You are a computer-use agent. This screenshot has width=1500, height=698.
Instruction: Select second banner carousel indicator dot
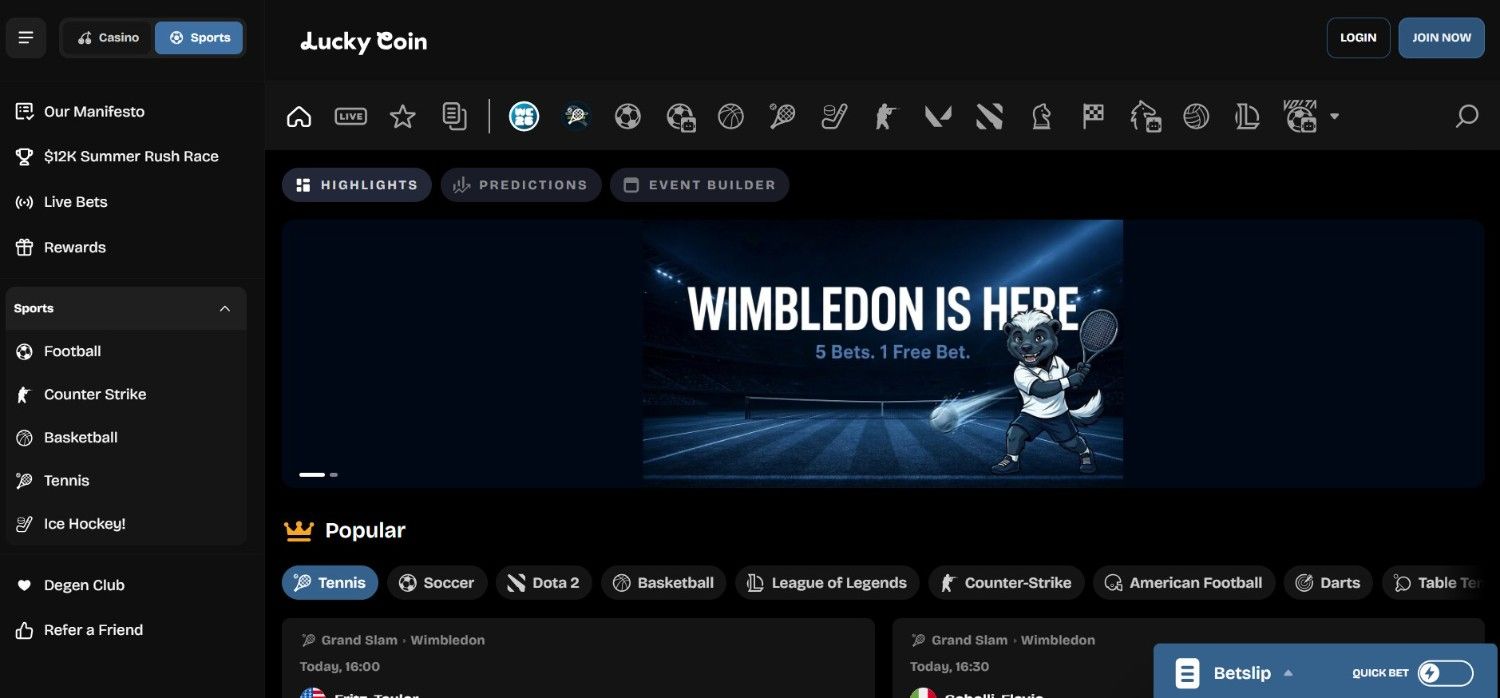(x=334, y=475)
